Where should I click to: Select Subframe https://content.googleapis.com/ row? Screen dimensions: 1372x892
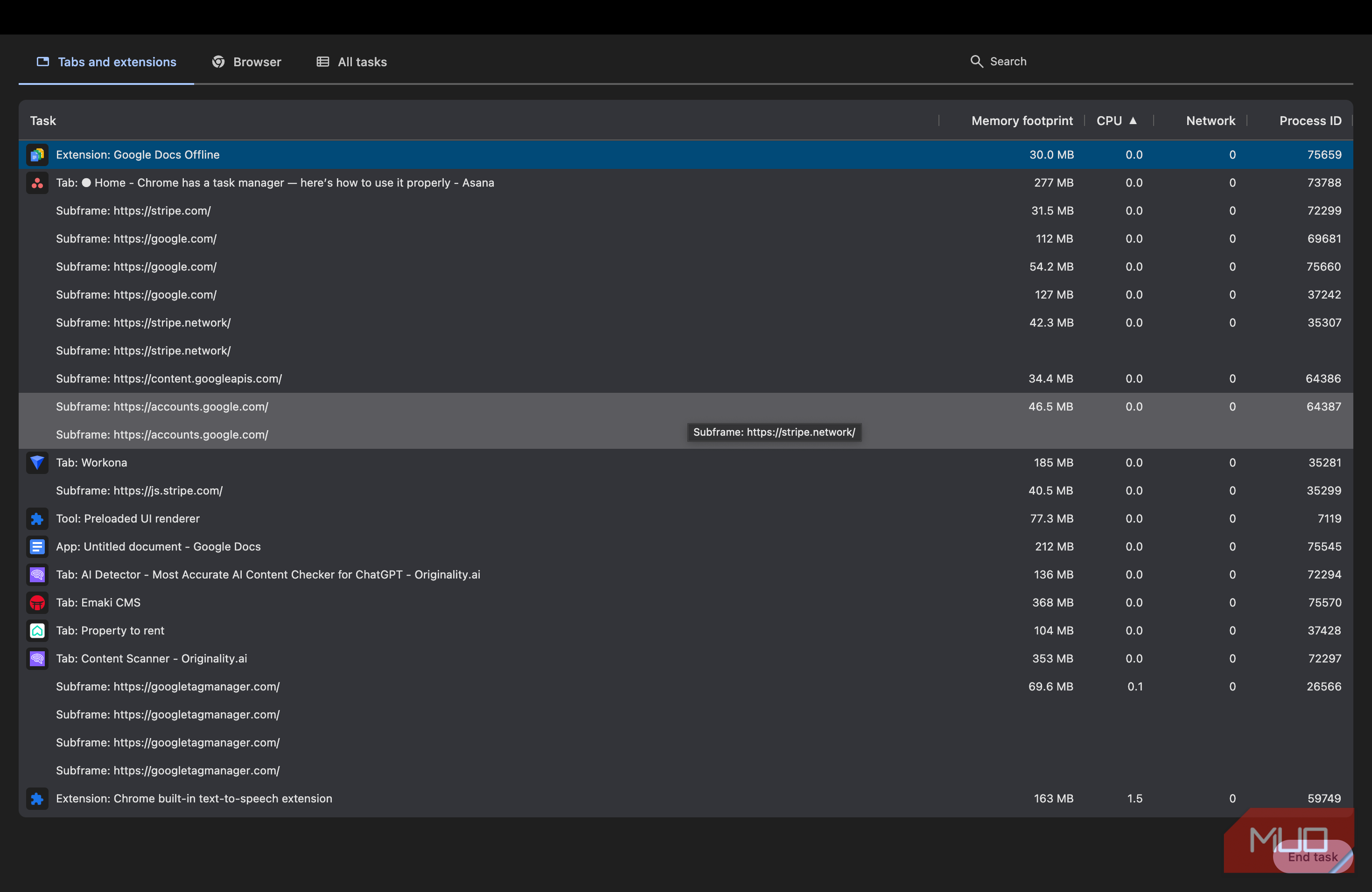point(686,378)
